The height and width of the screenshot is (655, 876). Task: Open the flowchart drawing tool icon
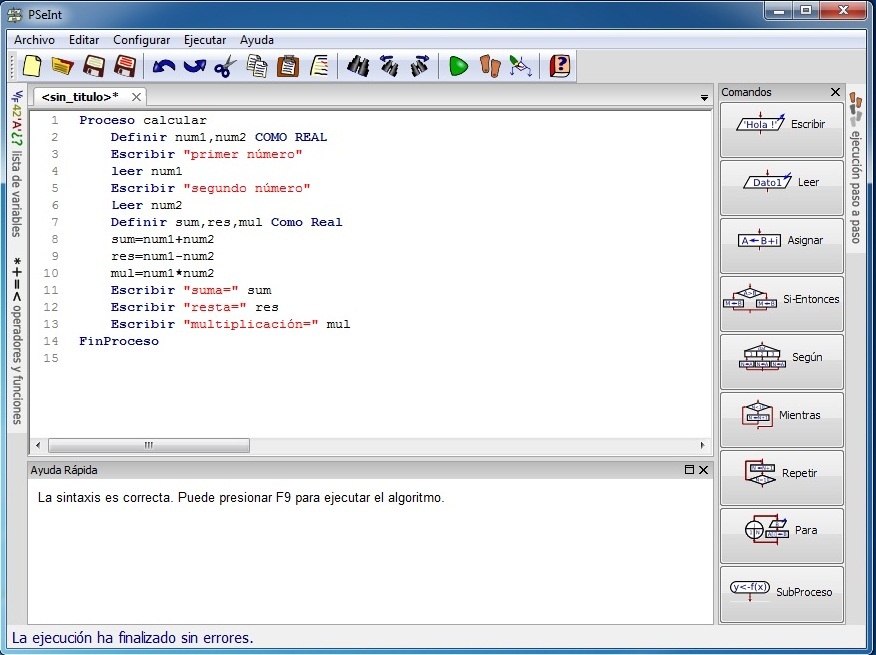click(x=520, y=66)
